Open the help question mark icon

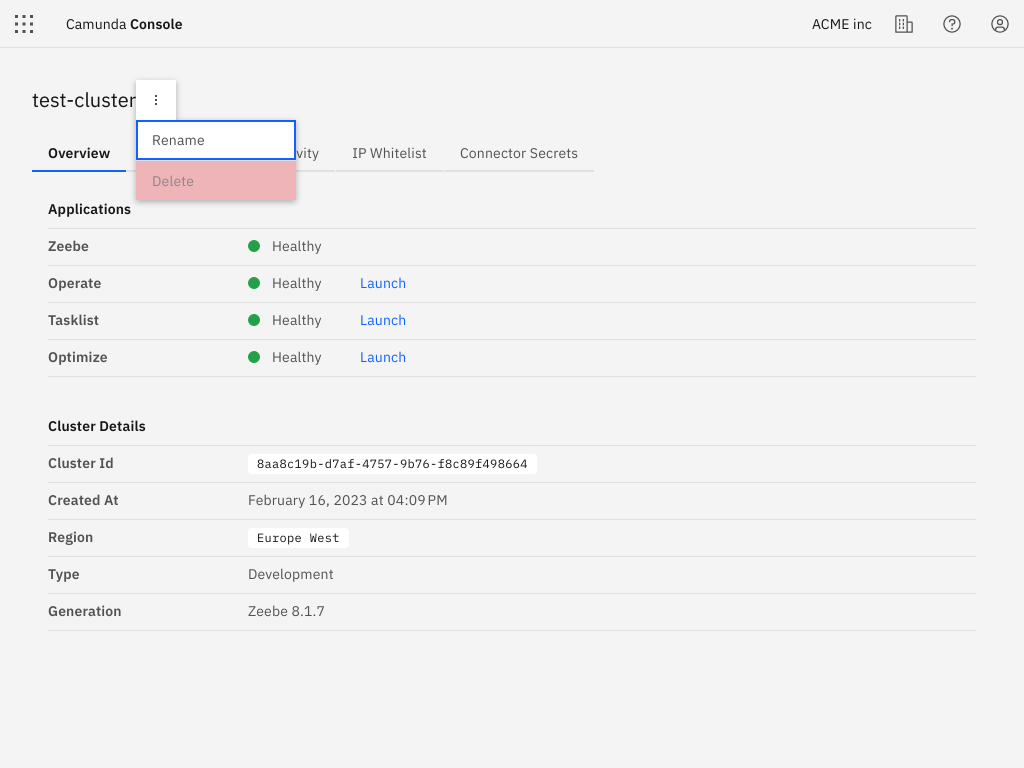point(952,24)
